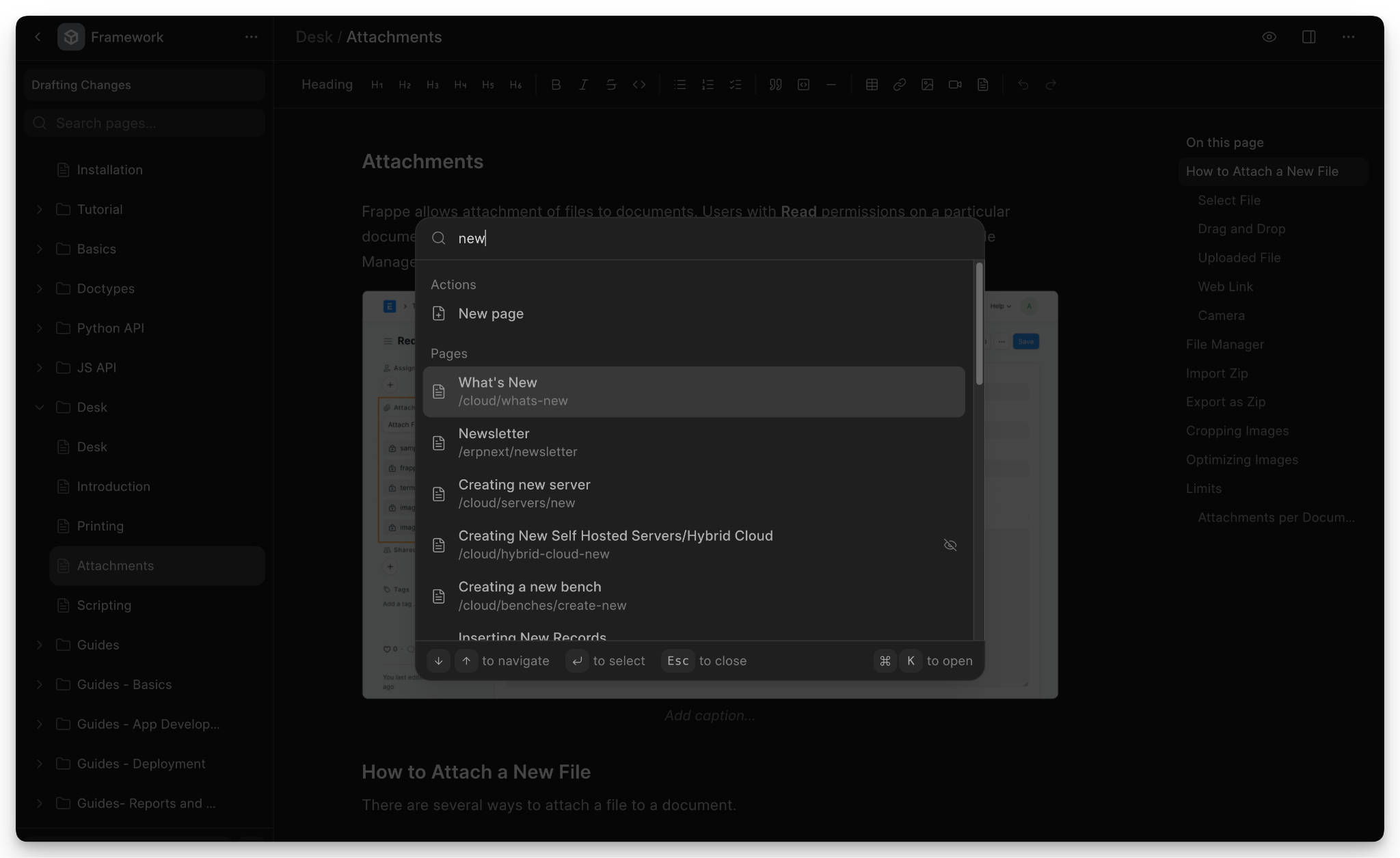Insert a blockquote
Screen dimensions: 1400x858
tap(775, 85)
